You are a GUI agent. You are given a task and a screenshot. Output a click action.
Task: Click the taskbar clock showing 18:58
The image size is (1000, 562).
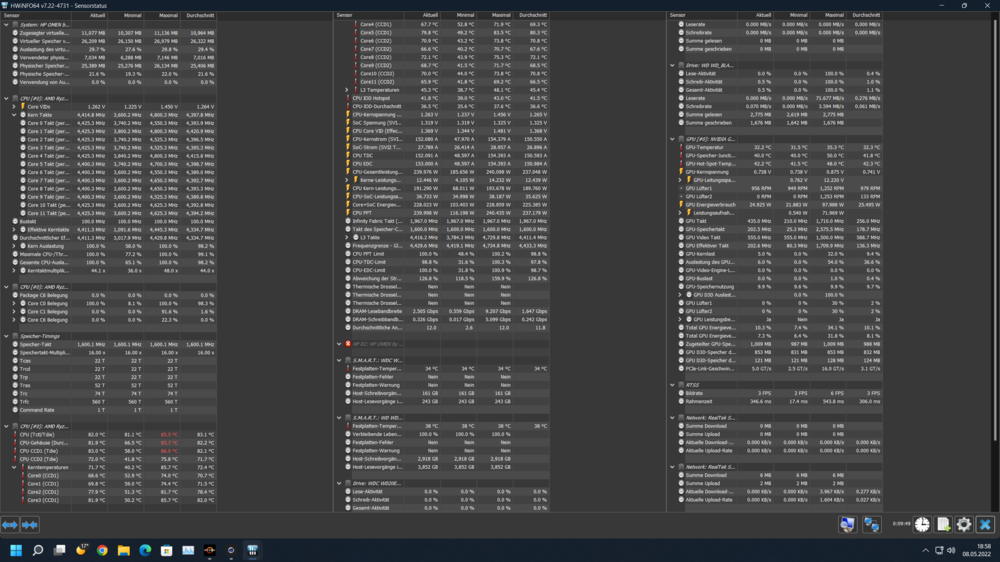point(980,550)
